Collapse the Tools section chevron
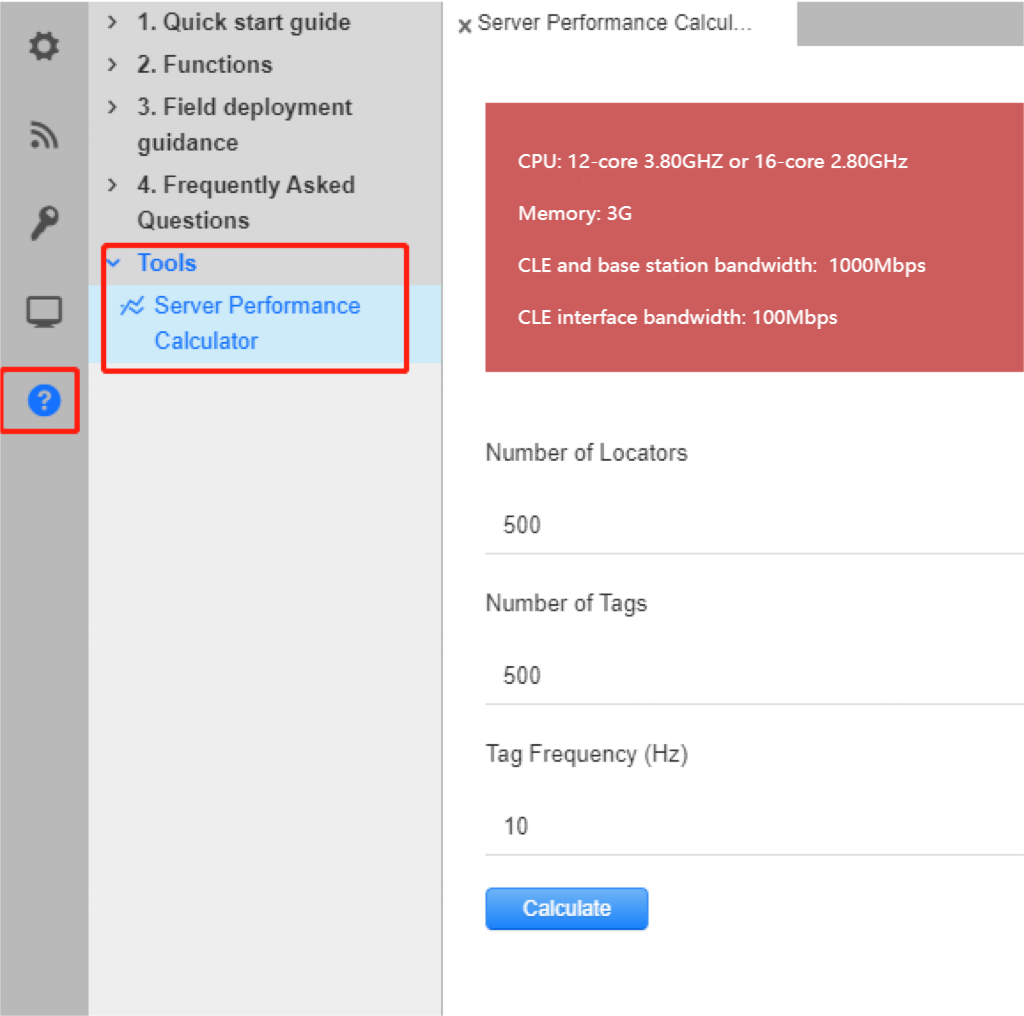This screenshot has height=1016, width=1024. coord(114,263)
